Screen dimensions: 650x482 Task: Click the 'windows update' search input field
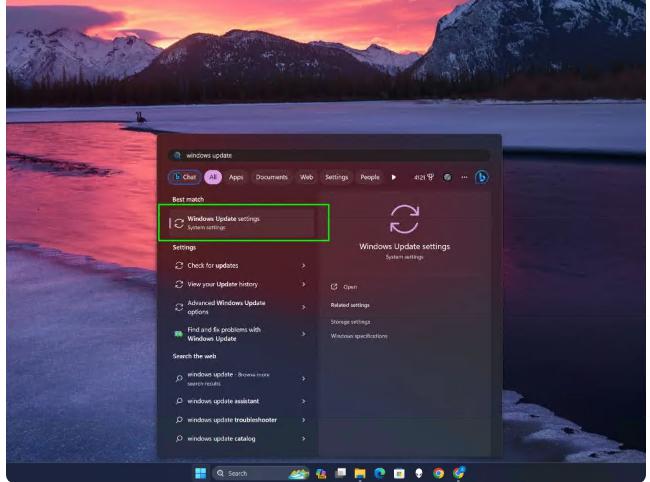tap(330, 155)
